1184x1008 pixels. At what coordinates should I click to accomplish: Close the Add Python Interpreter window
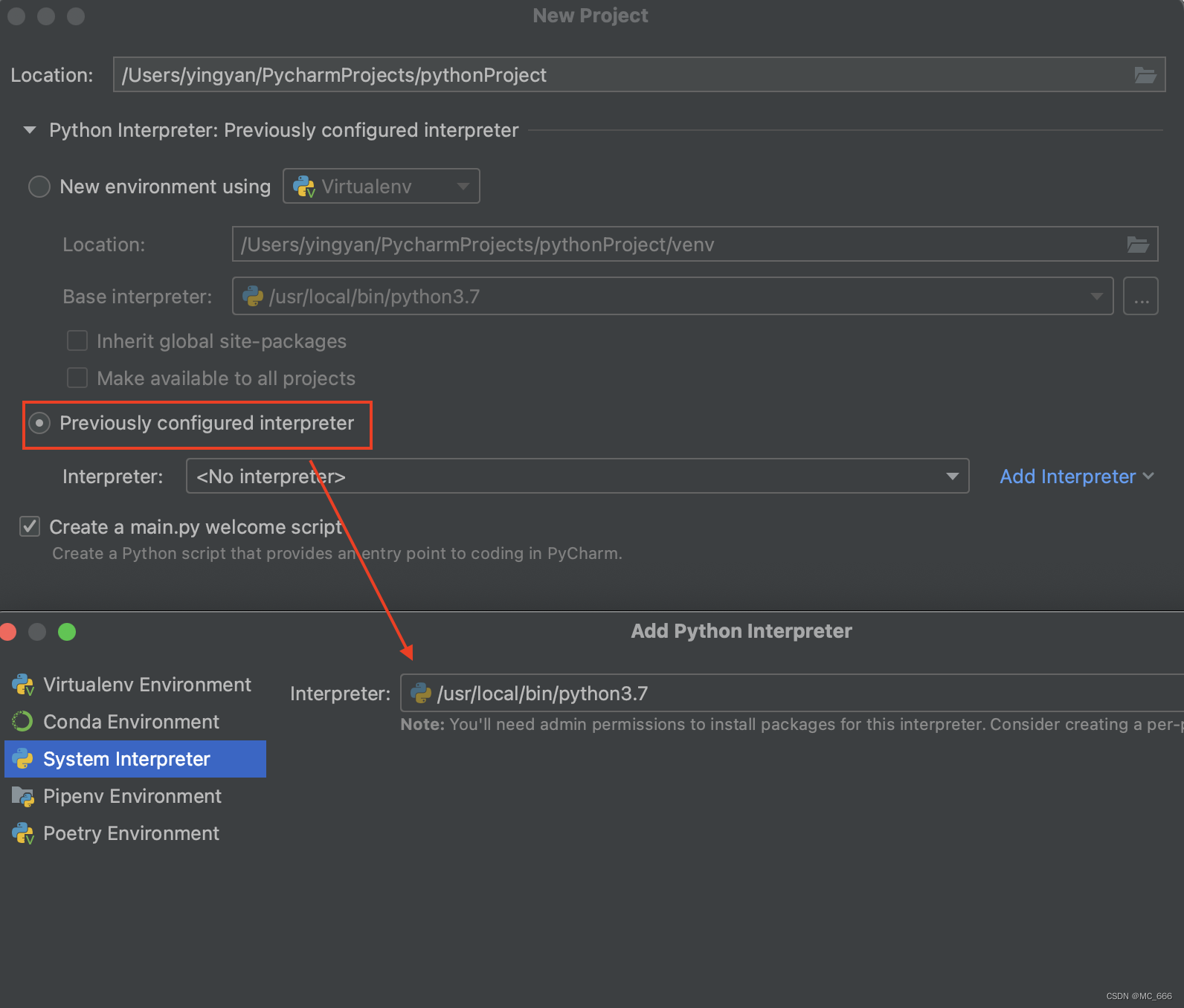9,632
